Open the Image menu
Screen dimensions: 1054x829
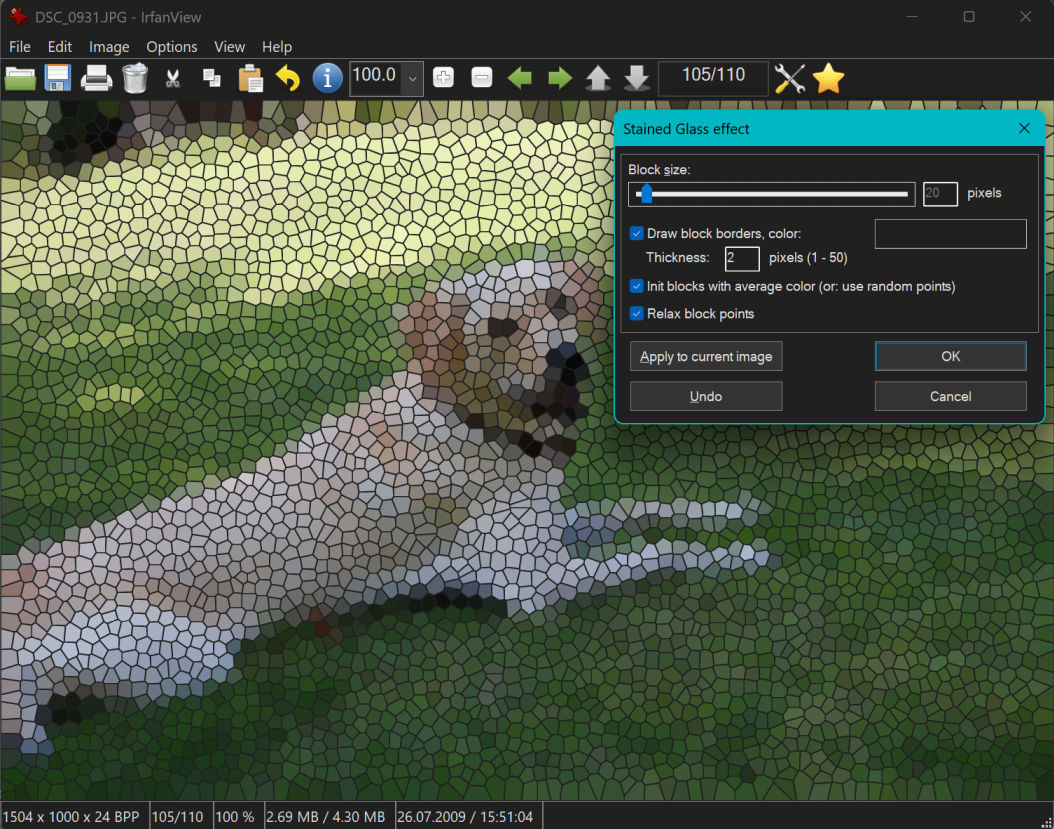109,47
